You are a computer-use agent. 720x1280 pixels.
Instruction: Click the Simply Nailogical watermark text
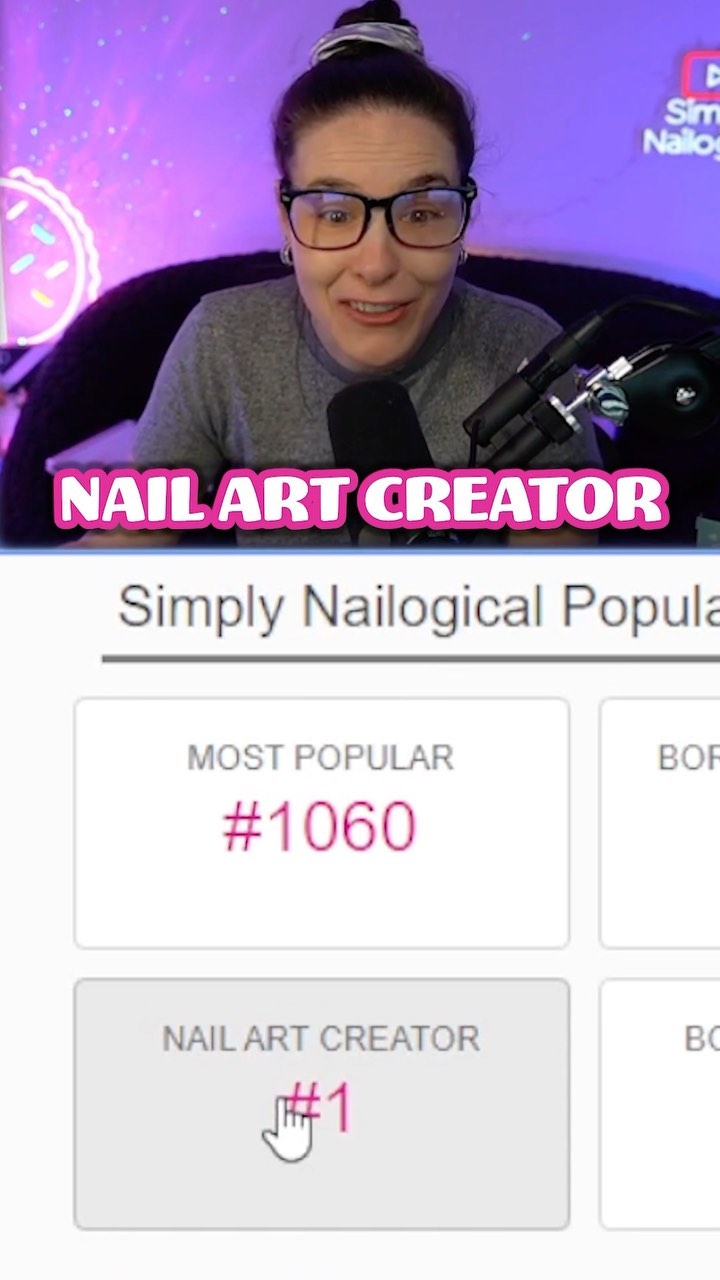682,127
